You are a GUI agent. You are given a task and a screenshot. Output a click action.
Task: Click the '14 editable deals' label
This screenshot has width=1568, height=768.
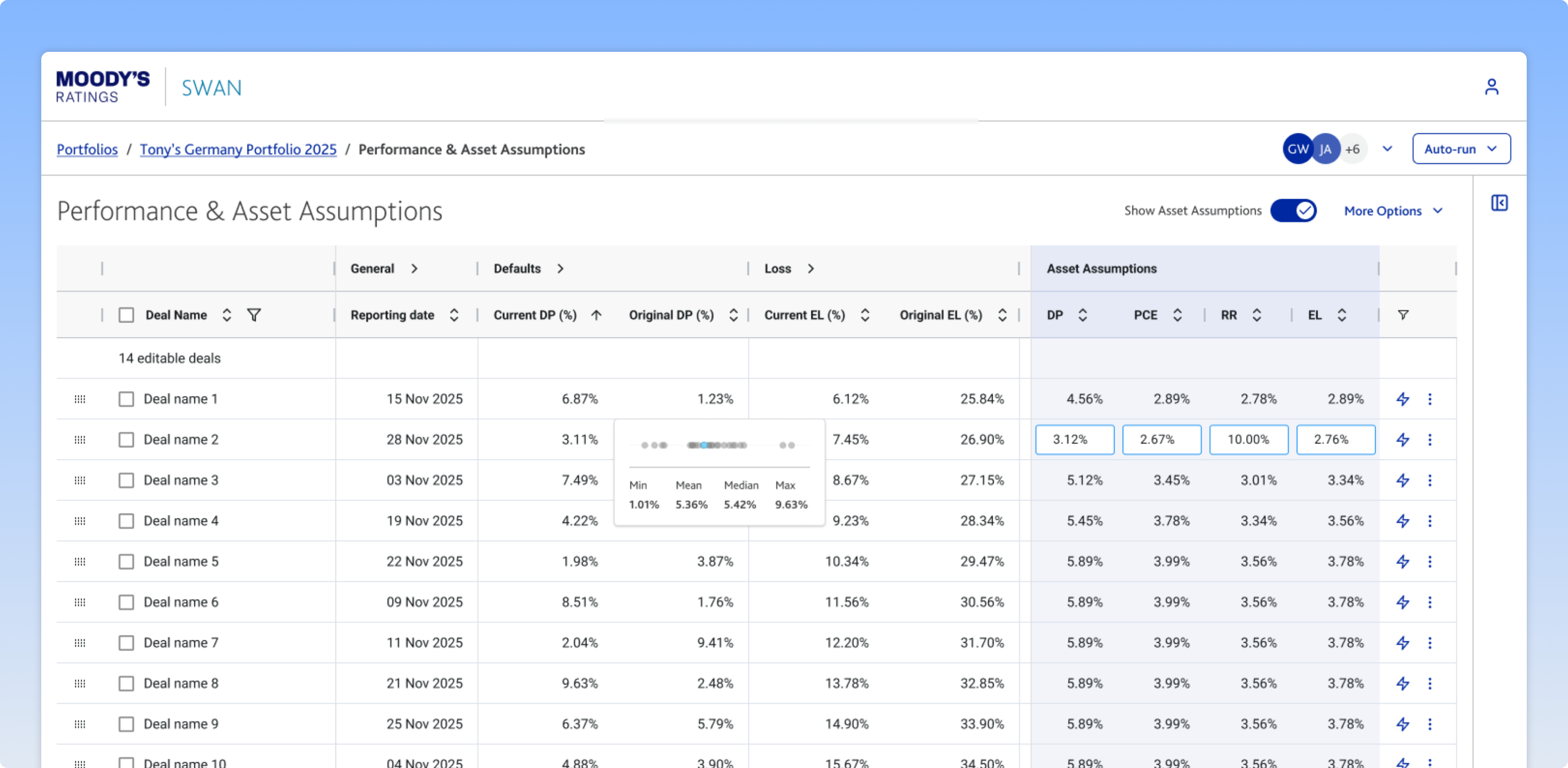click(x=169, y=358)
